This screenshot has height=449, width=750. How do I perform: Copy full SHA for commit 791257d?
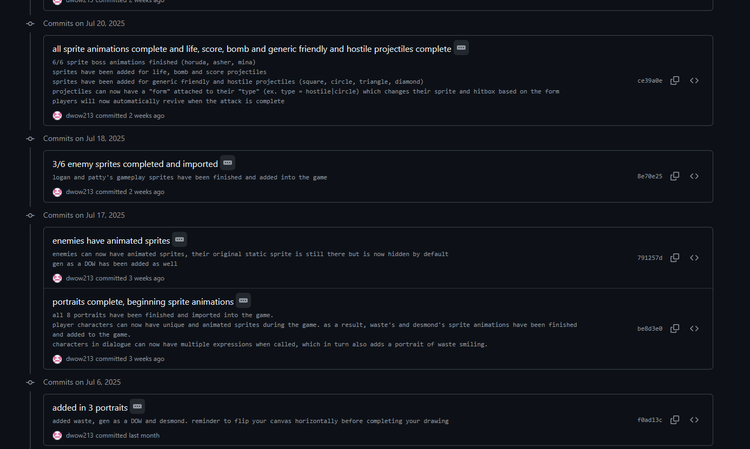click(x=674, y=258)
